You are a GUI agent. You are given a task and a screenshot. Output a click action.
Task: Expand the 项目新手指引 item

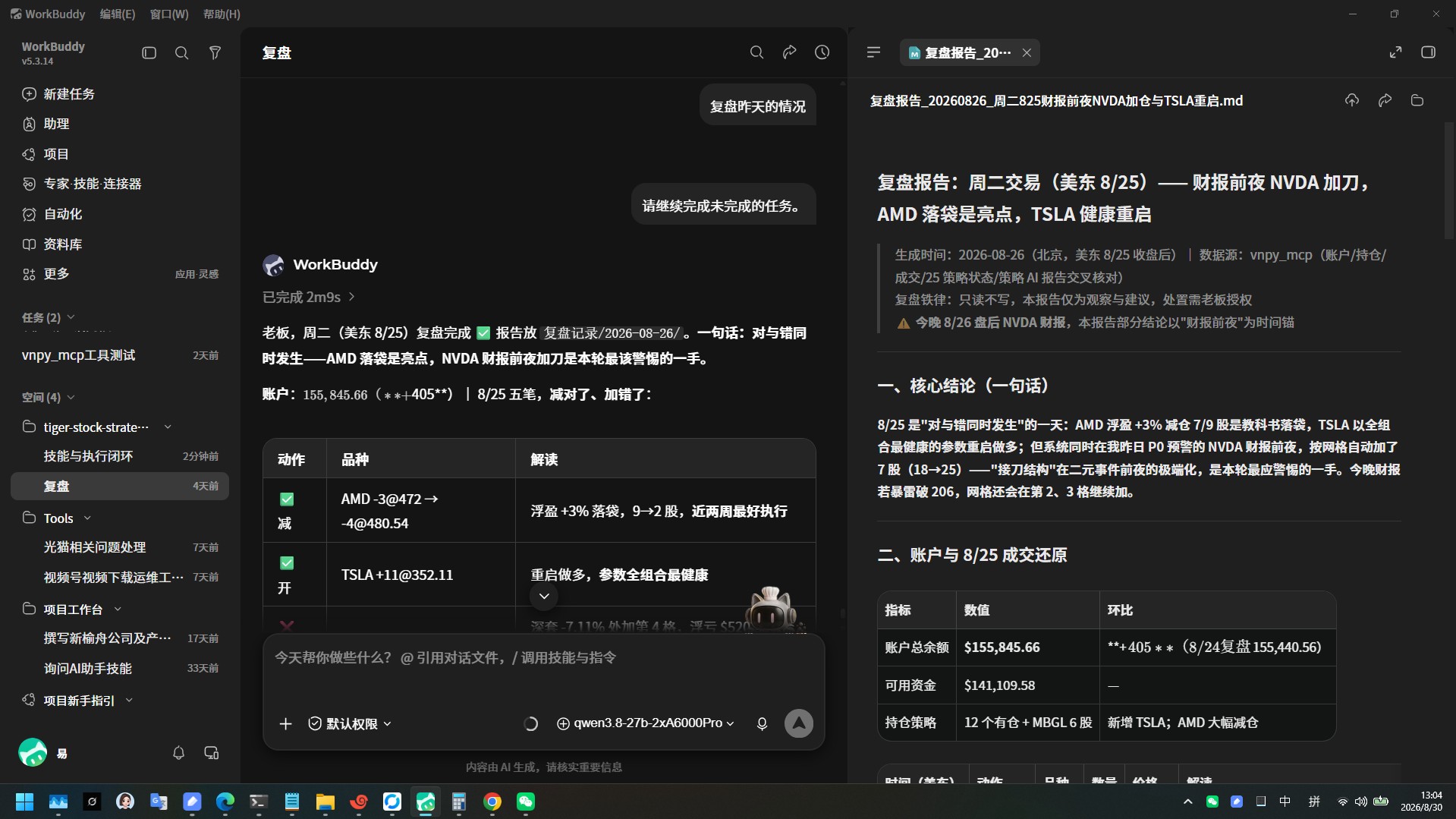(x=129, y=700)
